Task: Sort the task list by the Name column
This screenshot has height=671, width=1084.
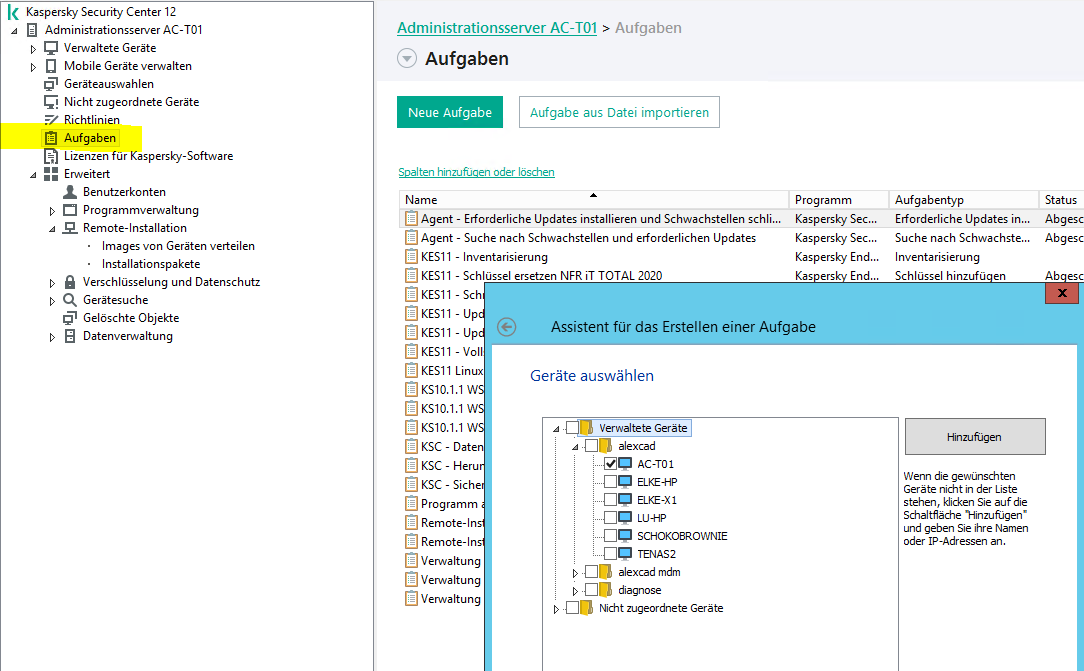Action: 594,200
